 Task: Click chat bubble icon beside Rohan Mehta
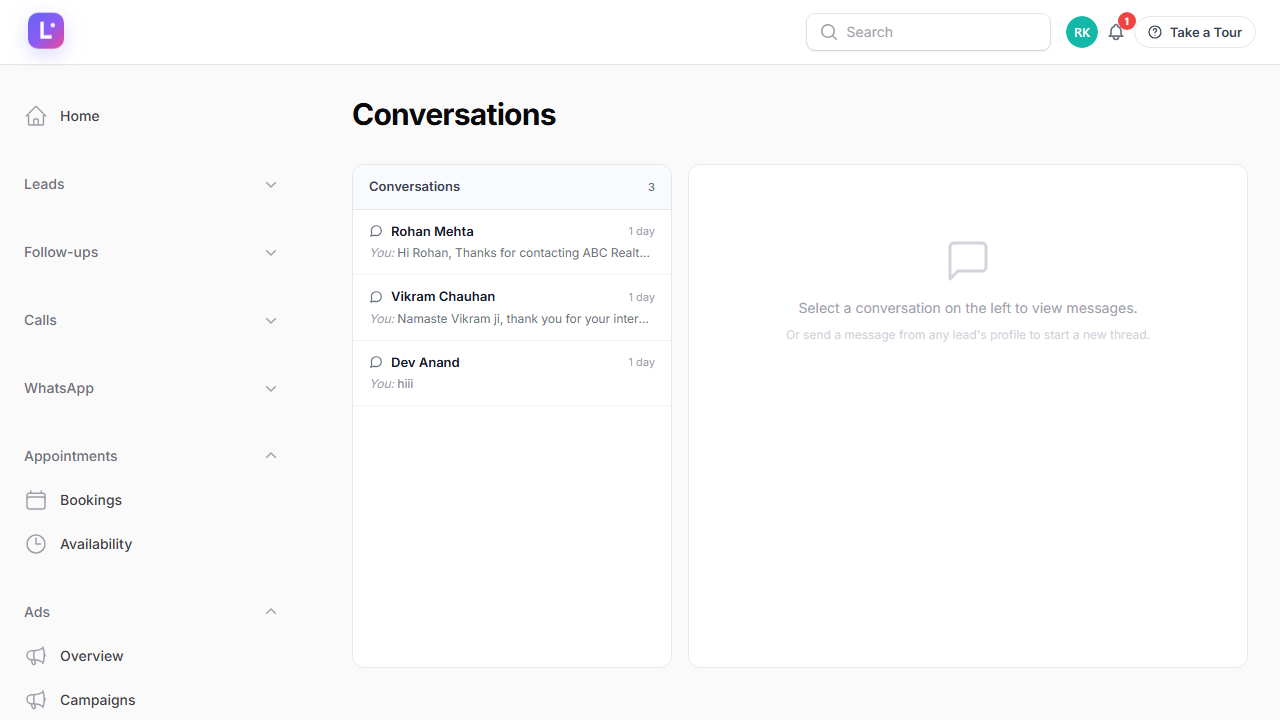[376, 231]
